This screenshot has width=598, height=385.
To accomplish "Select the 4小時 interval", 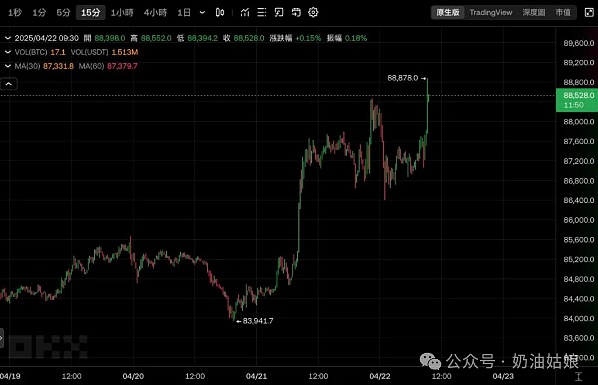I will [x=155, y=13].
